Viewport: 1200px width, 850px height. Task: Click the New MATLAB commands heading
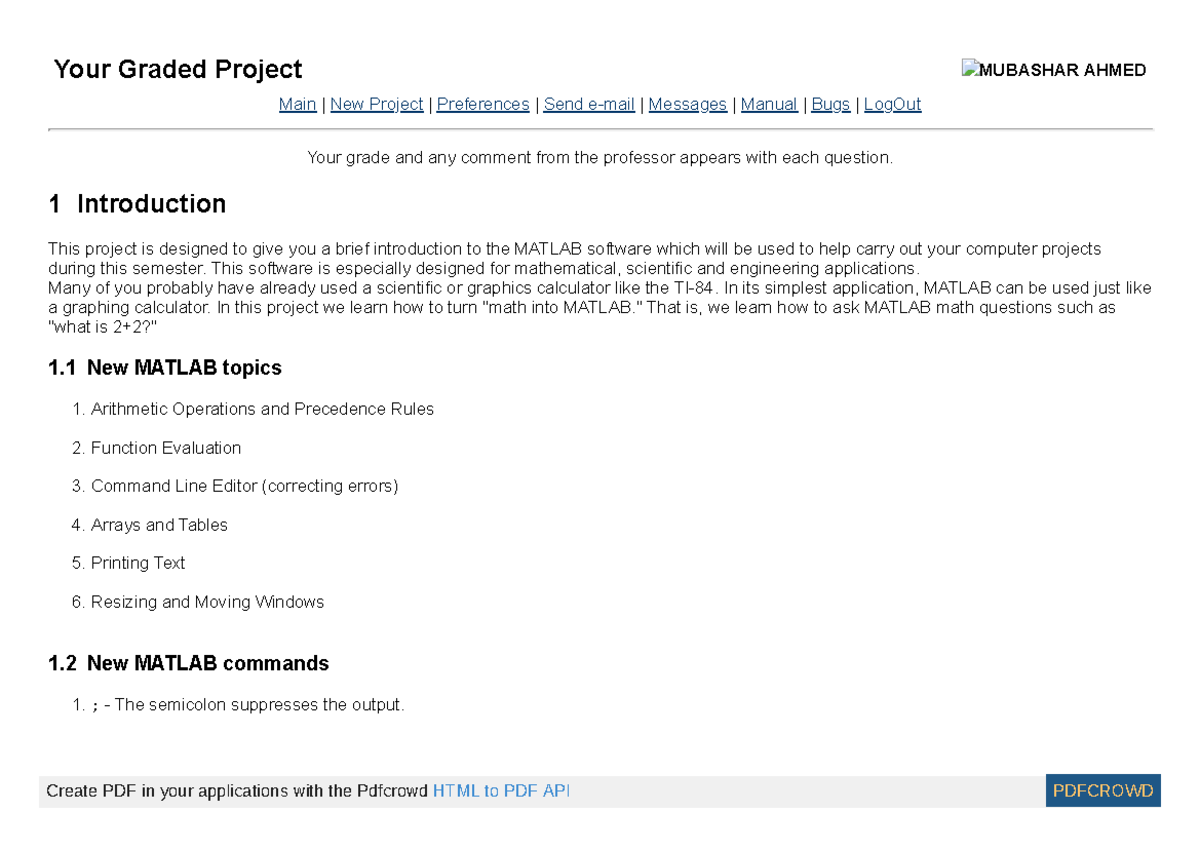[188, 663]
